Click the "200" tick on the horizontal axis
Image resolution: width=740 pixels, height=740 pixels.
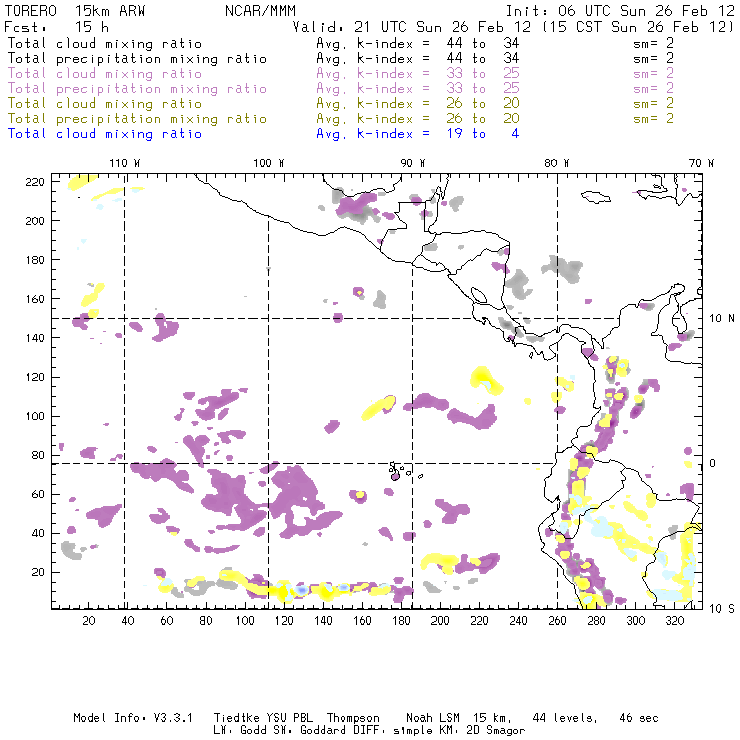[440, 621]
